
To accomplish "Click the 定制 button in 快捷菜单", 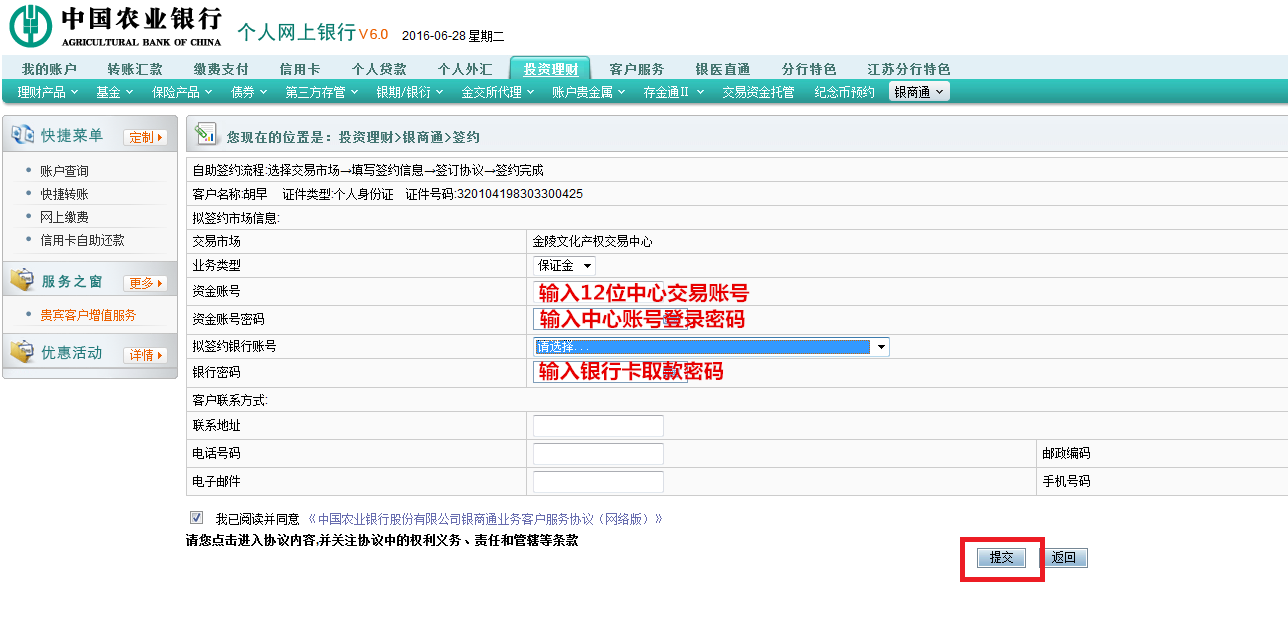I will tap(145, 137).
